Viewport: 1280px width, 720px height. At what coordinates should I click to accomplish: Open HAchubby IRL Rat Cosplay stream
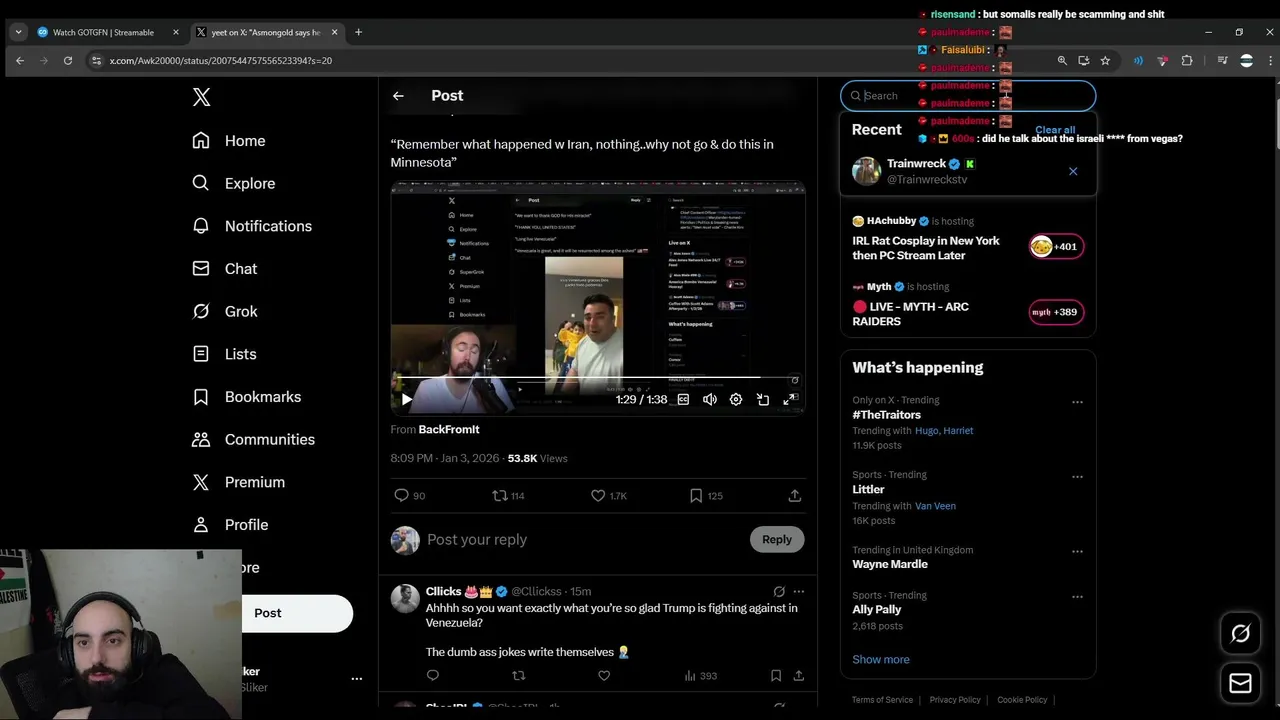coord(968,240)
